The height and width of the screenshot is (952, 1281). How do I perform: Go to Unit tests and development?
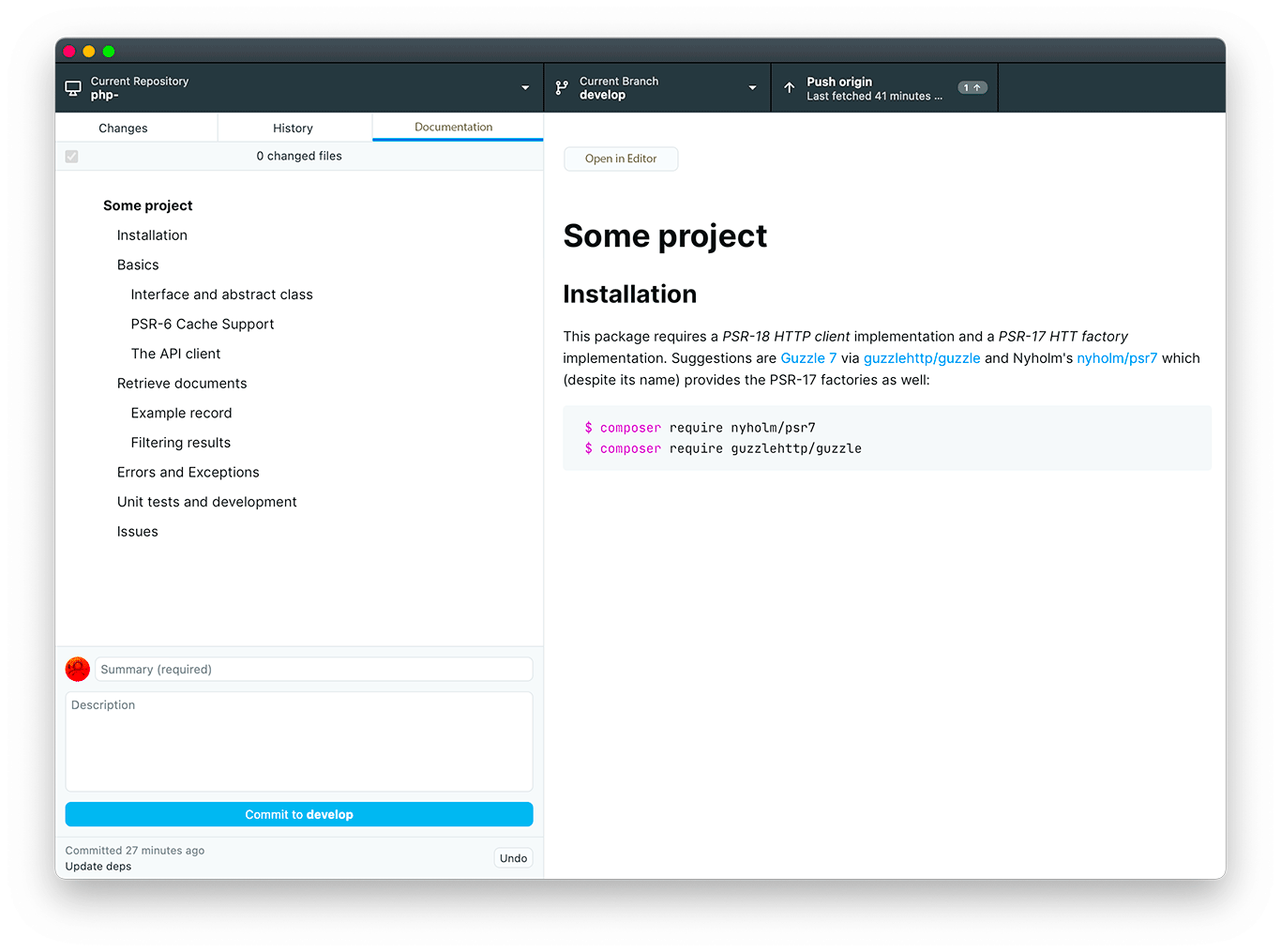coord(207,502)
